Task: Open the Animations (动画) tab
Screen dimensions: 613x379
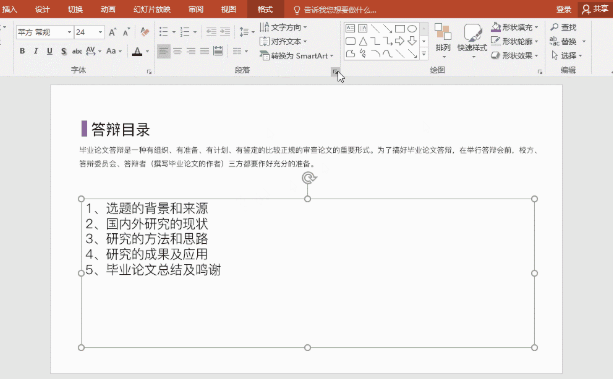Action: coord(108,9)
